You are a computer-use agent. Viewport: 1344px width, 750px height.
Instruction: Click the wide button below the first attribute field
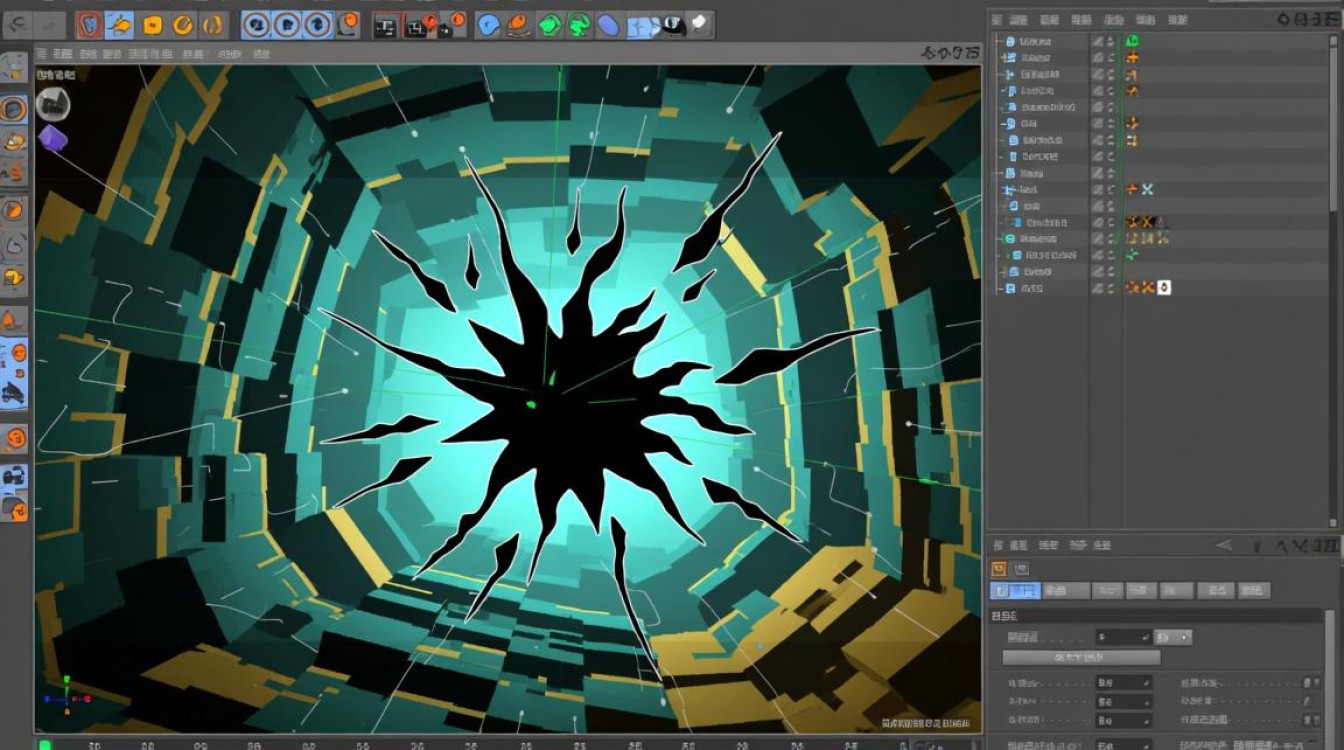[x=1081, y=658]
